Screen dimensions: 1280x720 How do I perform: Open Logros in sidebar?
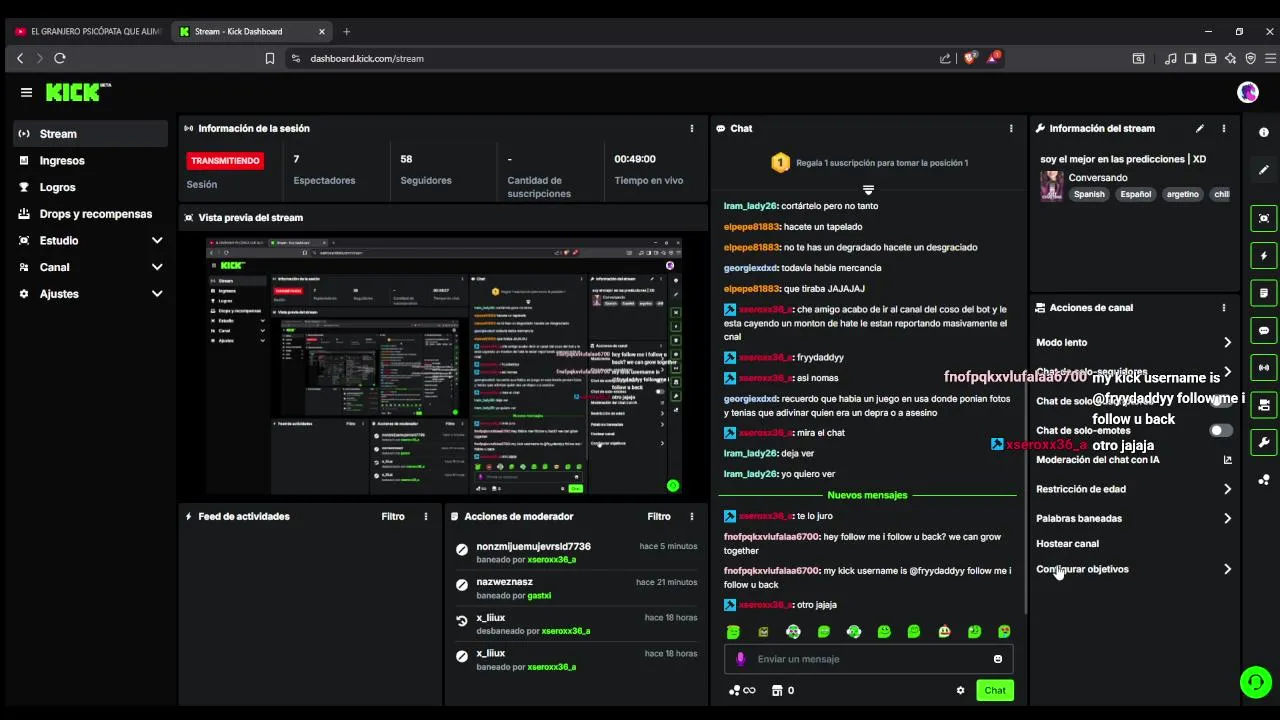pyautogui.click(x=91, y=187)
